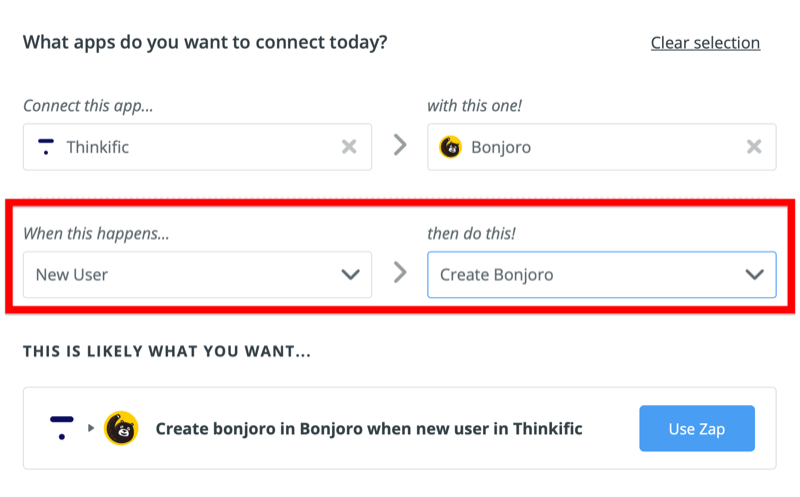Click the Bonjoro bear logo in app field
Screen dimensions: 800x497
click(x=451, y=147)
